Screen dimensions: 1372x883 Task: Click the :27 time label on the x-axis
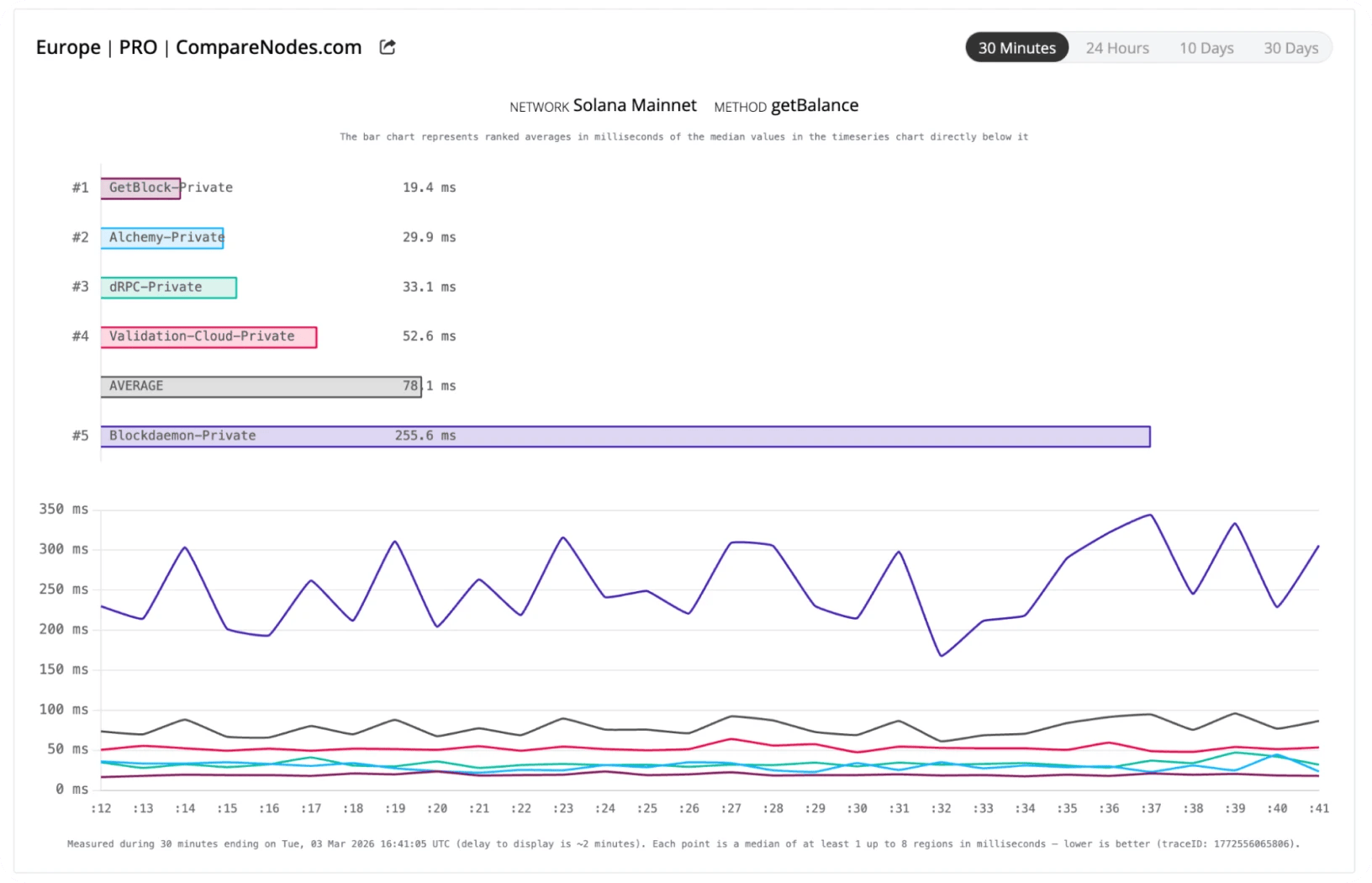731,807
